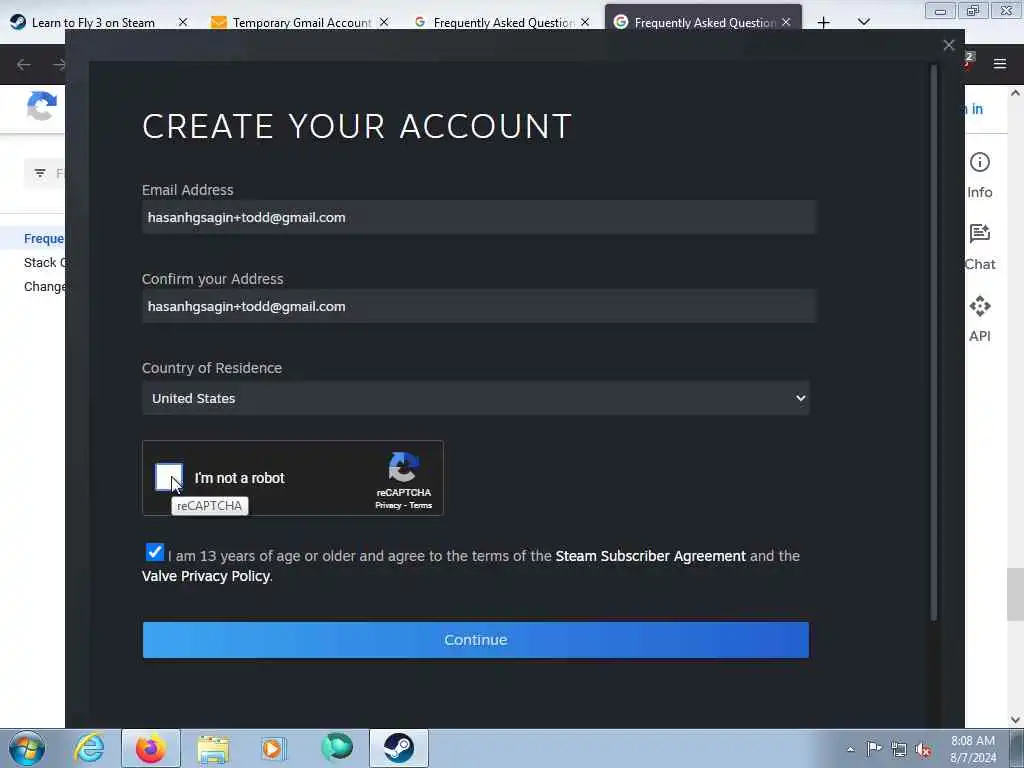Viewport: 1024px width, 768px height.
Task: Click the Confirm your Address field
Action: tap(479, 306)
